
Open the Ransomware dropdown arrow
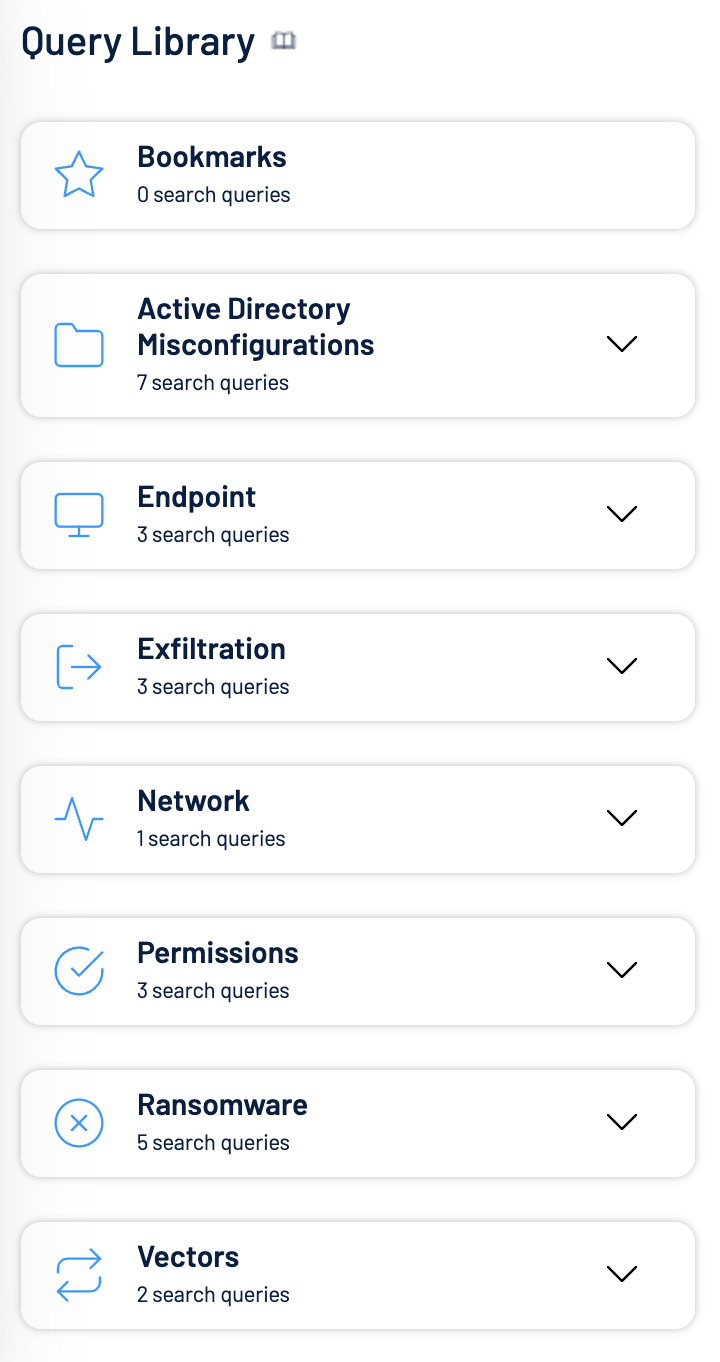[x=622, y=1122]
